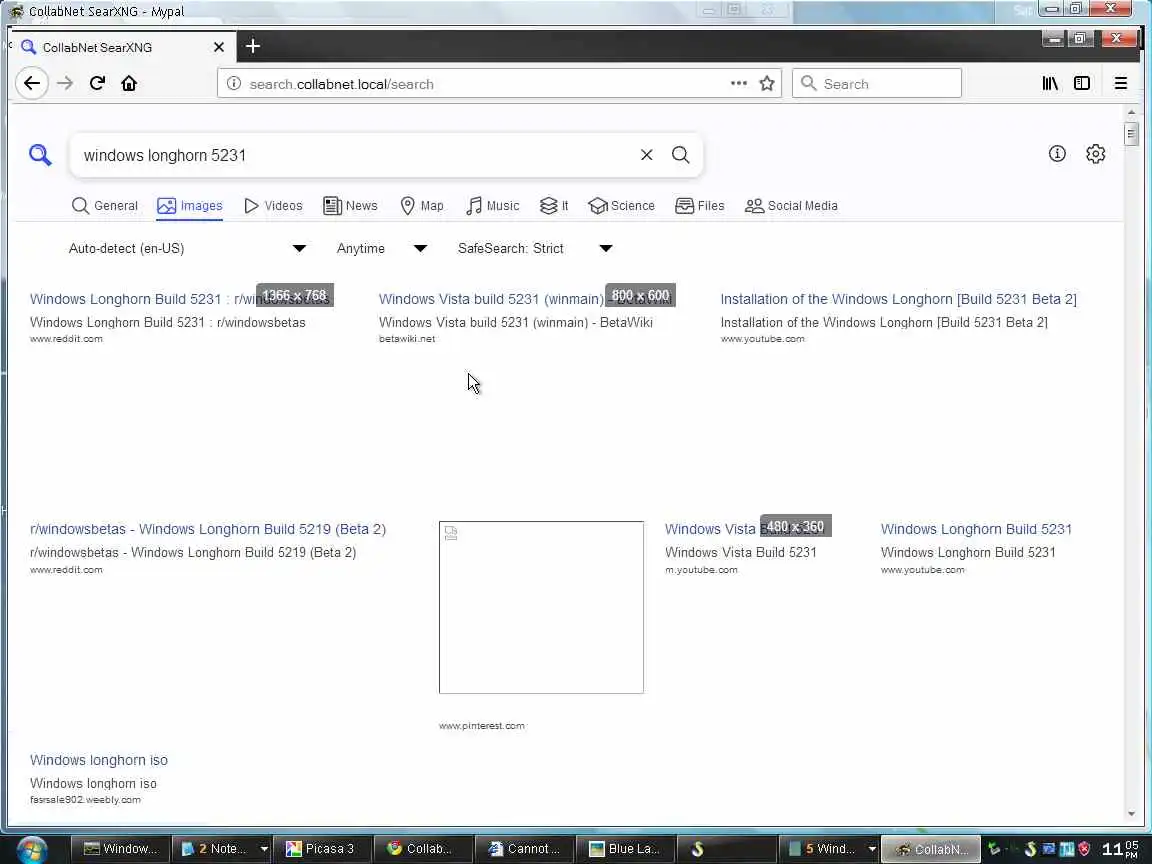The height and width of the screenshot is (864, 1152).
Task: Toggle the sidebar view icon
Action: pos(1081,83)
